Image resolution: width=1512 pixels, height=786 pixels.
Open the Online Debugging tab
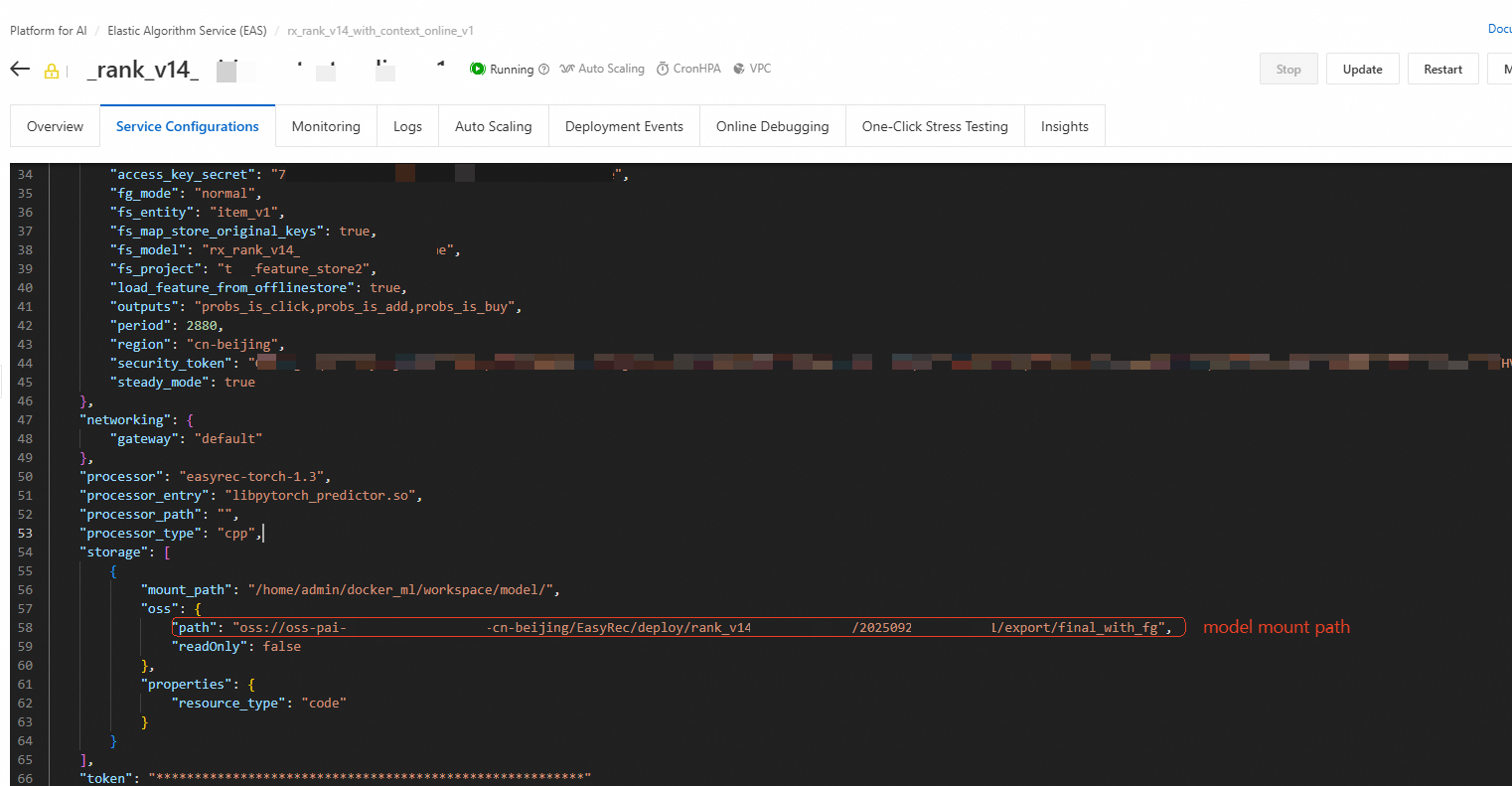pos(773,126)
